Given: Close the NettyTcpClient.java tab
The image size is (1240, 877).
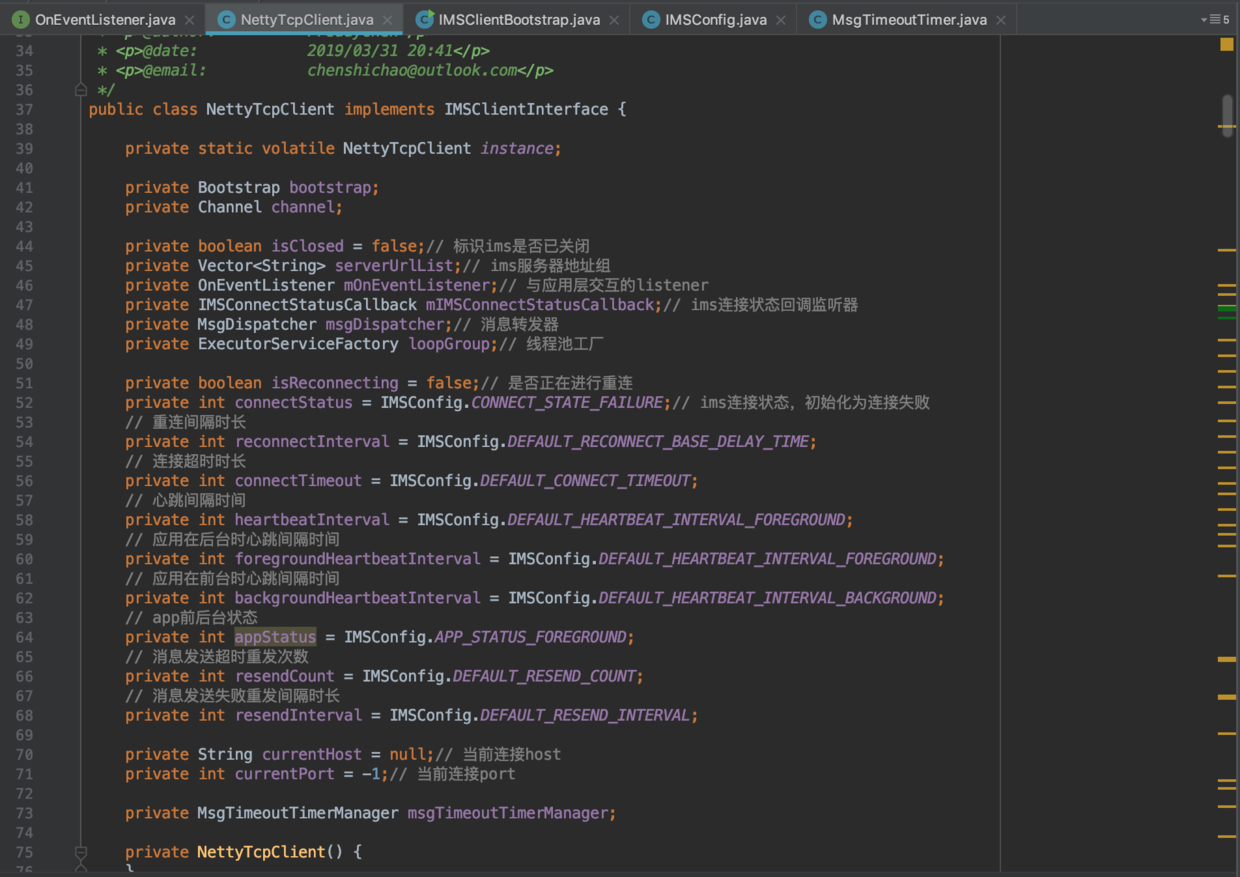Looking at the screenshot, I should [388, 18].
